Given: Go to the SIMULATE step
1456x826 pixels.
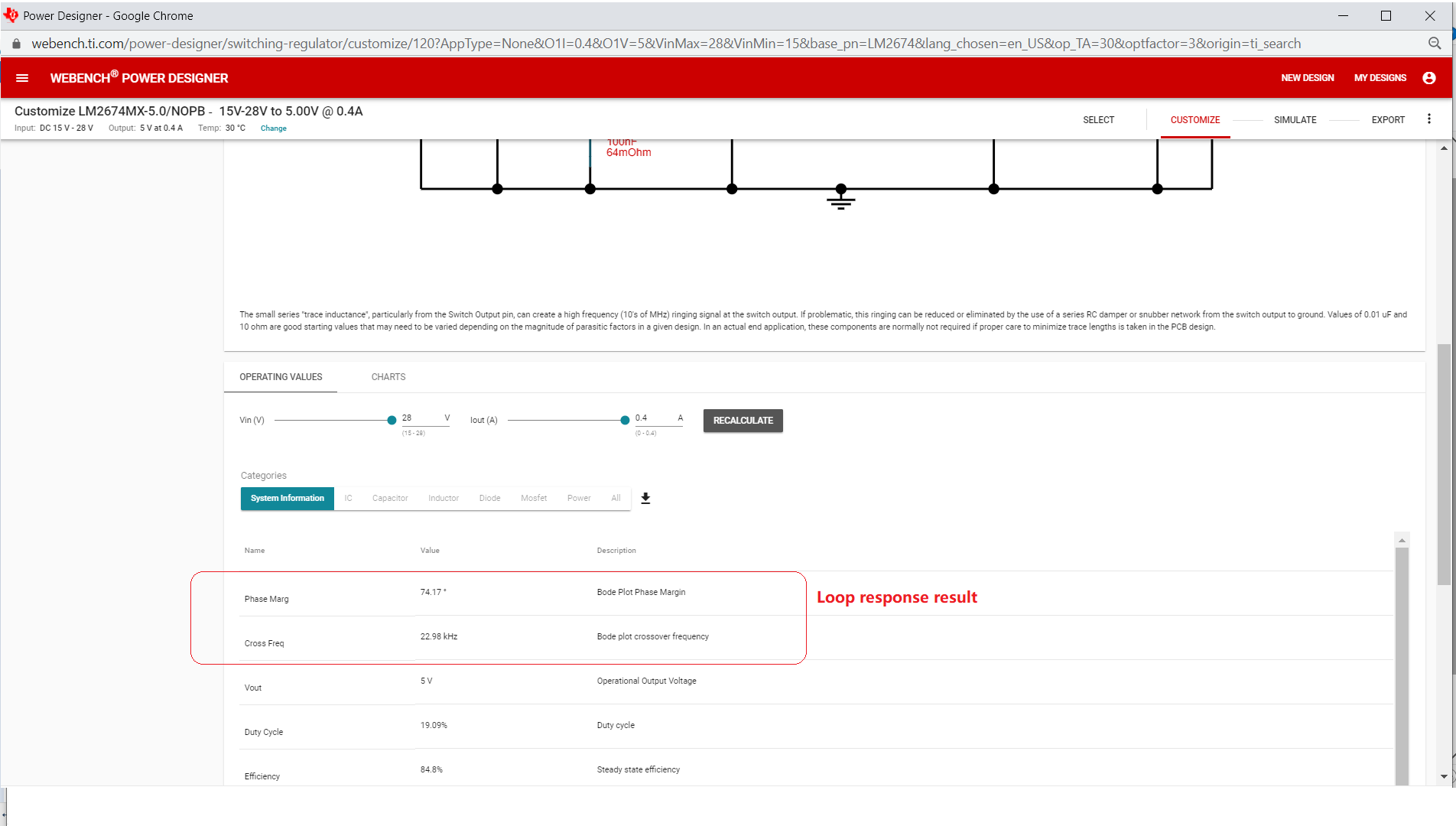Looking at the screenshot, I should 1295,120.
